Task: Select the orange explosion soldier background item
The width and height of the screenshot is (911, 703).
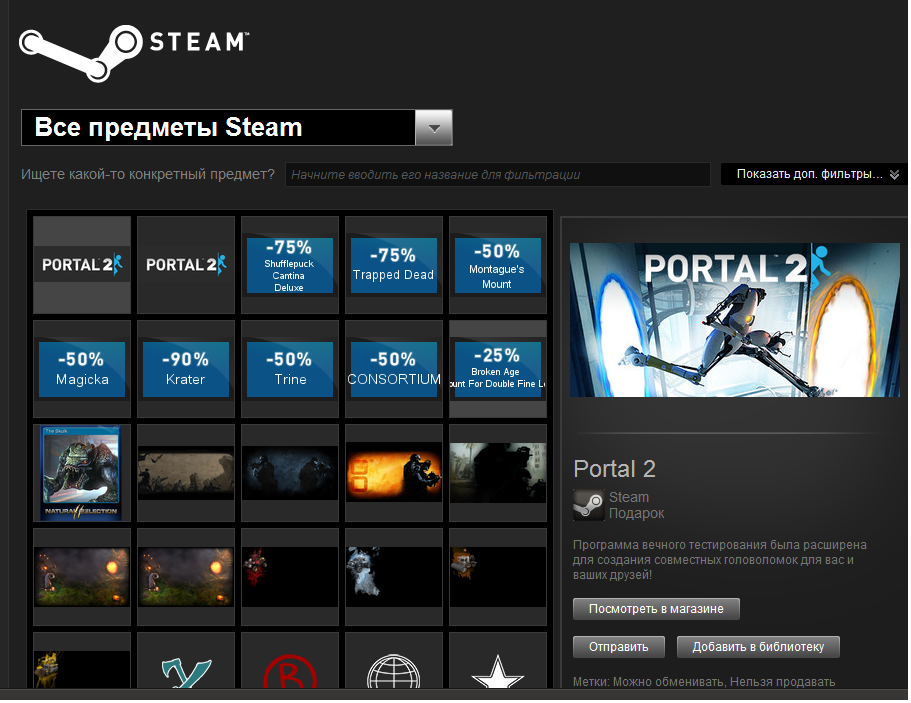Action: [394, 473]
